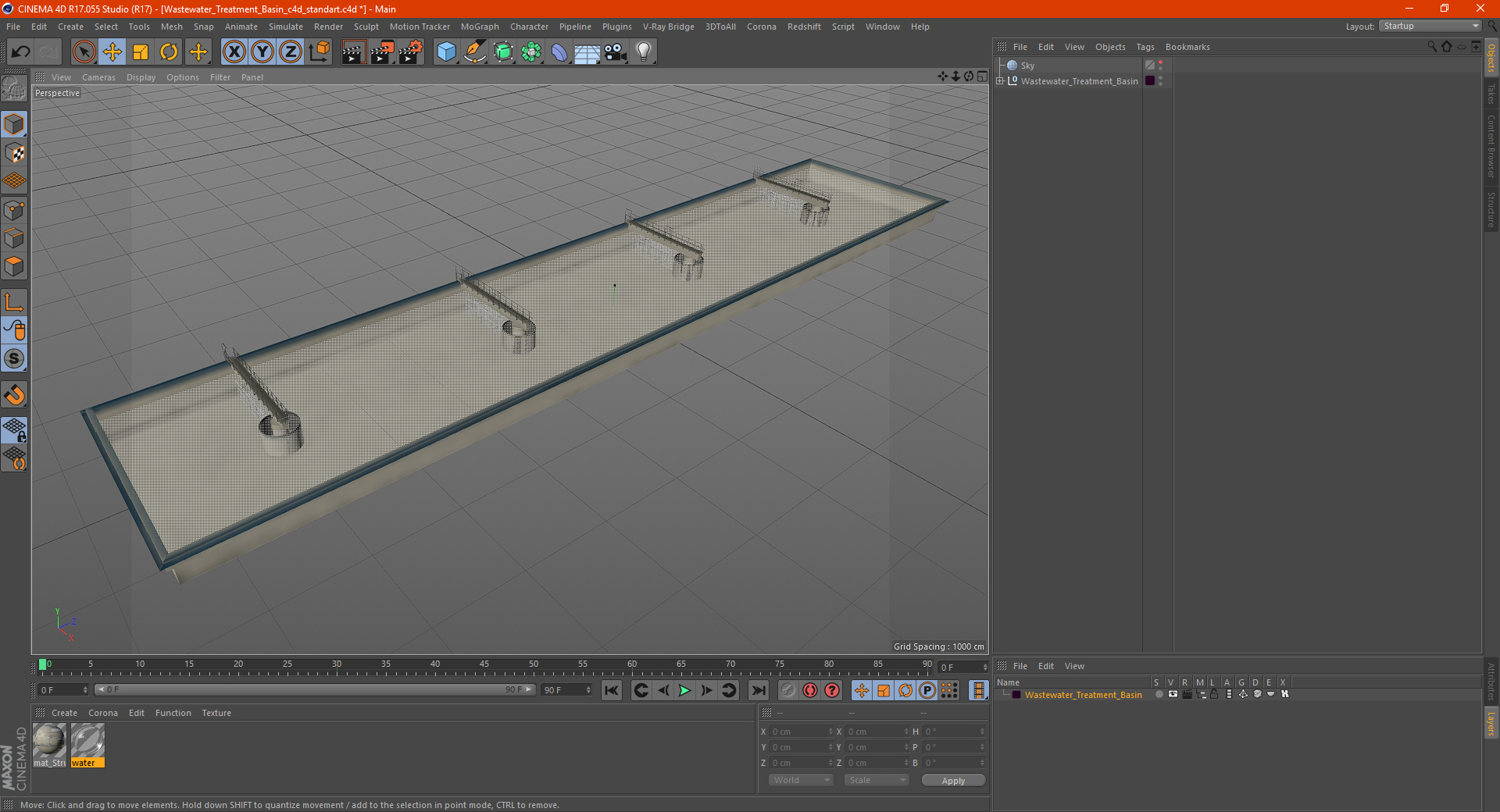Select the Sky object

coord(1027,66)
